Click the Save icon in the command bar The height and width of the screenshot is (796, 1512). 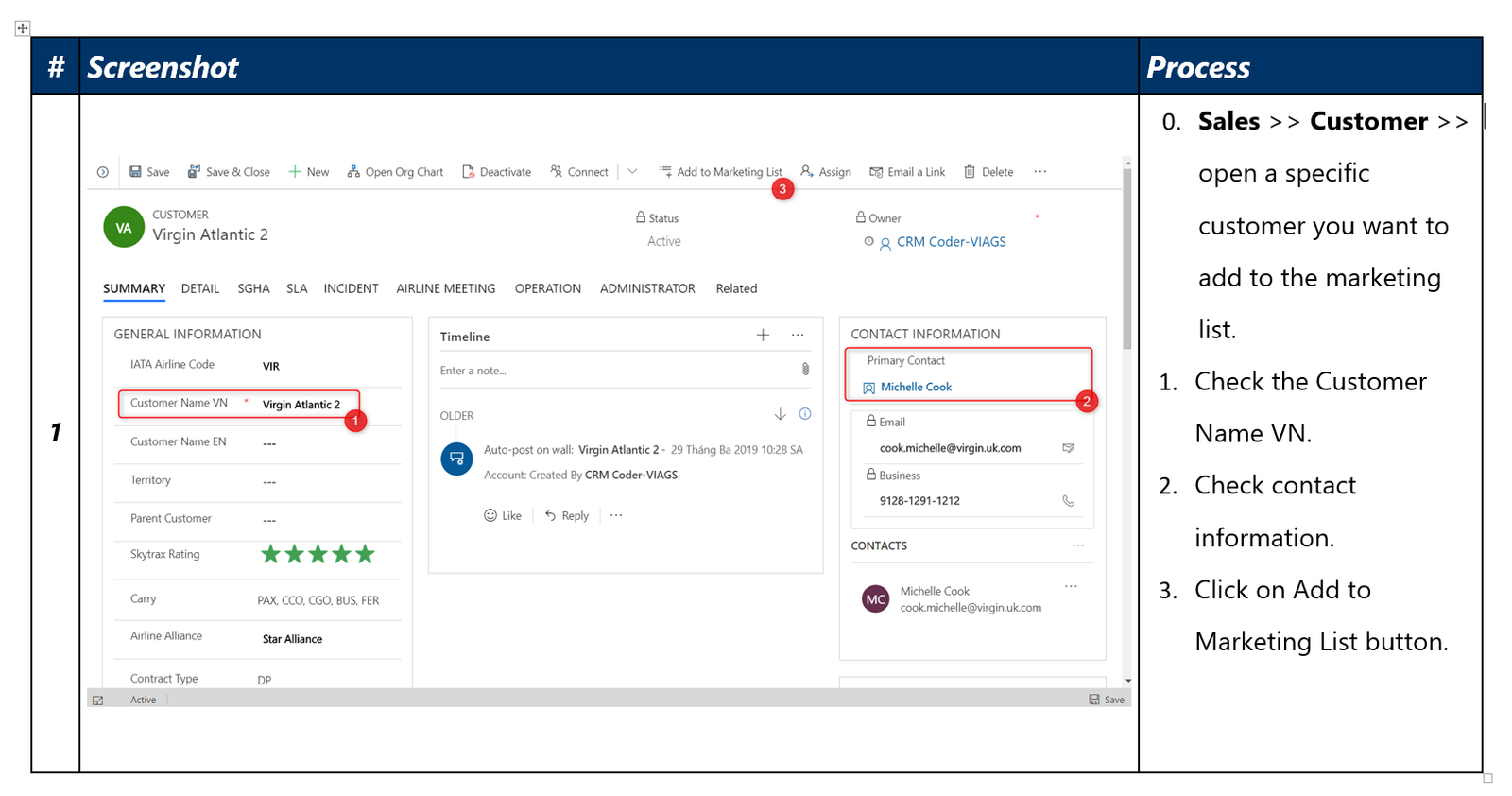click(x=135, y=172)
